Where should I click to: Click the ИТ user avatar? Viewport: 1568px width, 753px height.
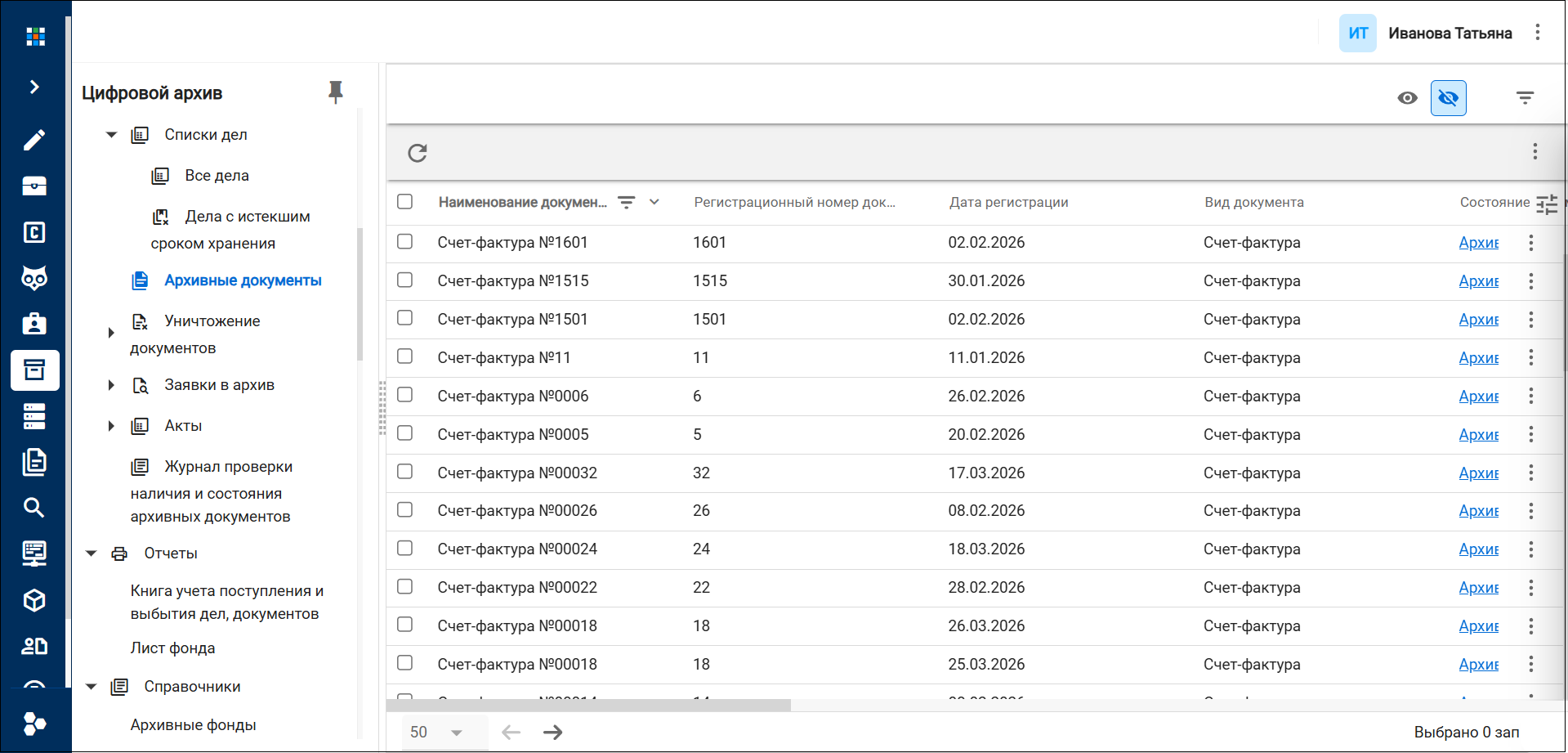pos(1358,34)
